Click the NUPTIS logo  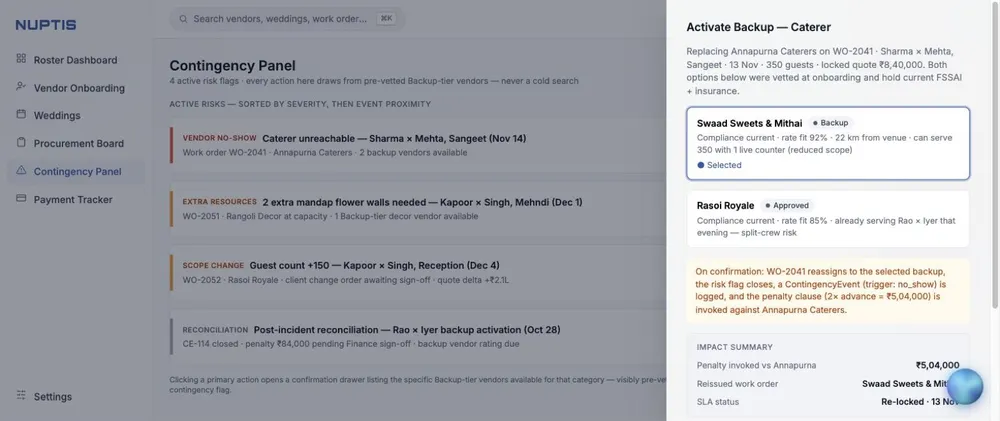46,26
